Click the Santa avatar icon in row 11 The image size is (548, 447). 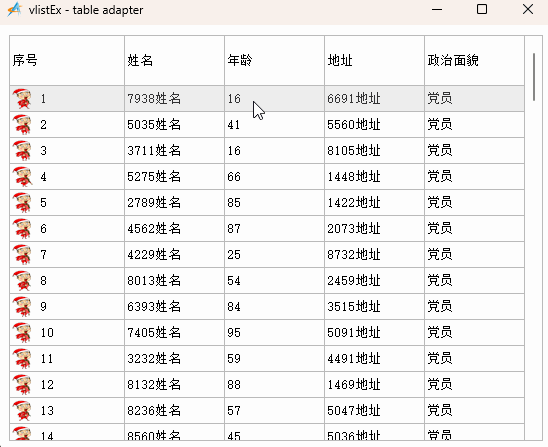[x=22, y=359]
